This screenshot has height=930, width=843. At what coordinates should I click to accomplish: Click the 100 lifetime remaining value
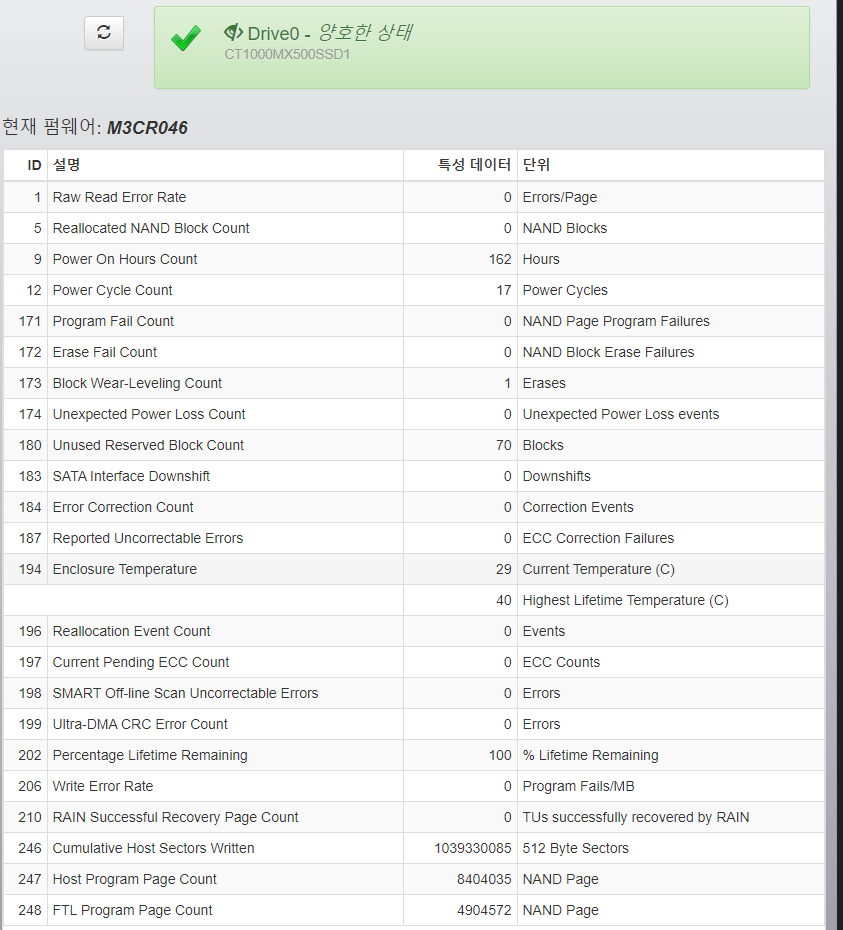click(500, 755)
